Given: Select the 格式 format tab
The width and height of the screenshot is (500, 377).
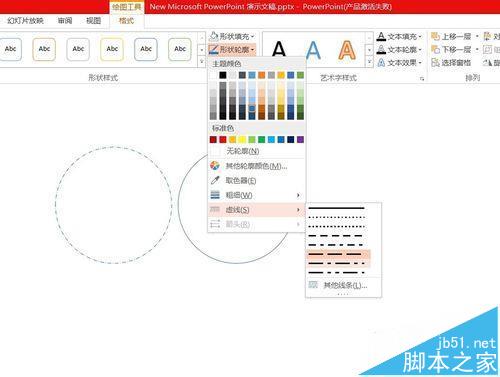Looking at the screenshot, I should click(x=126, y=21).
